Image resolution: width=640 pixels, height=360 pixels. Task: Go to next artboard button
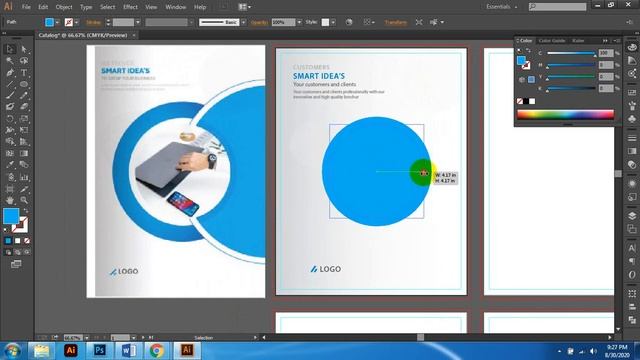point(143,338)
